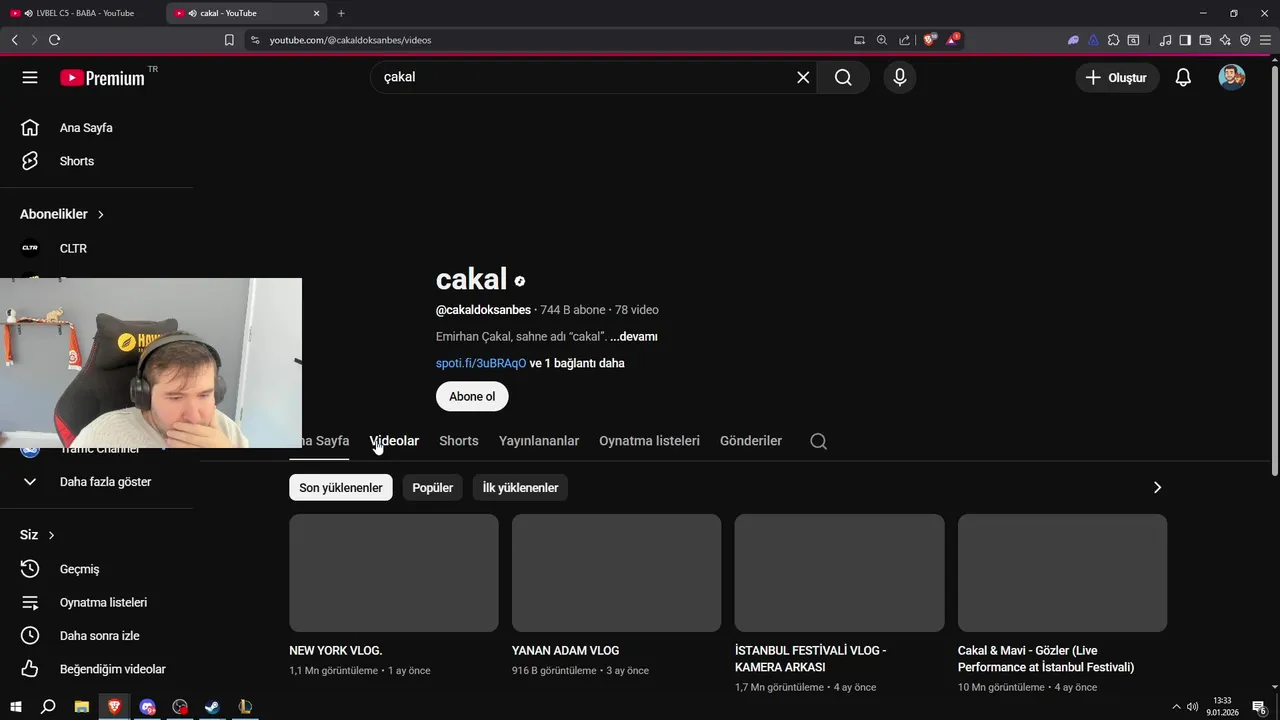1280x720 pixels.
Task: Open File Explorer from the taskbar
Action: click(82, 707)
